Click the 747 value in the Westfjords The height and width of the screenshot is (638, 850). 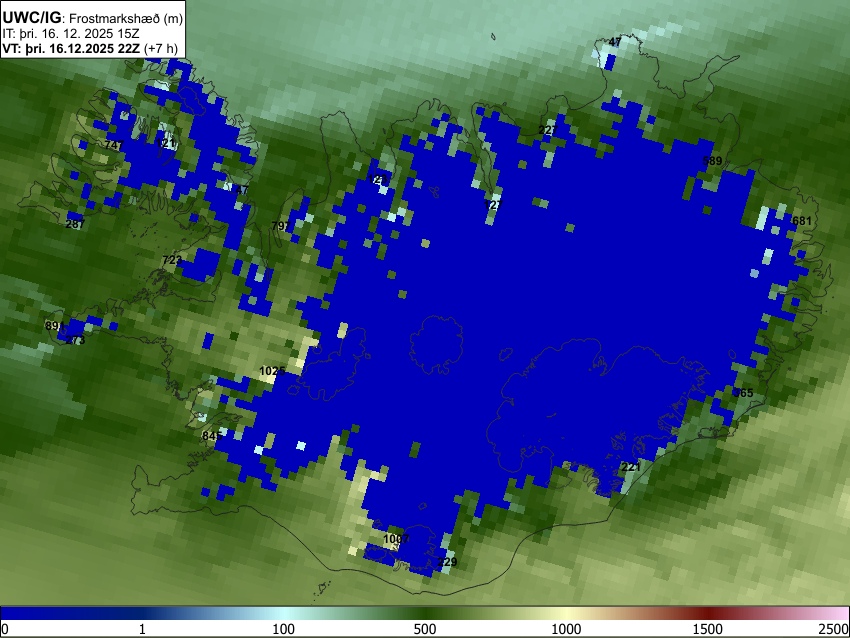click(x=114, y=145)
